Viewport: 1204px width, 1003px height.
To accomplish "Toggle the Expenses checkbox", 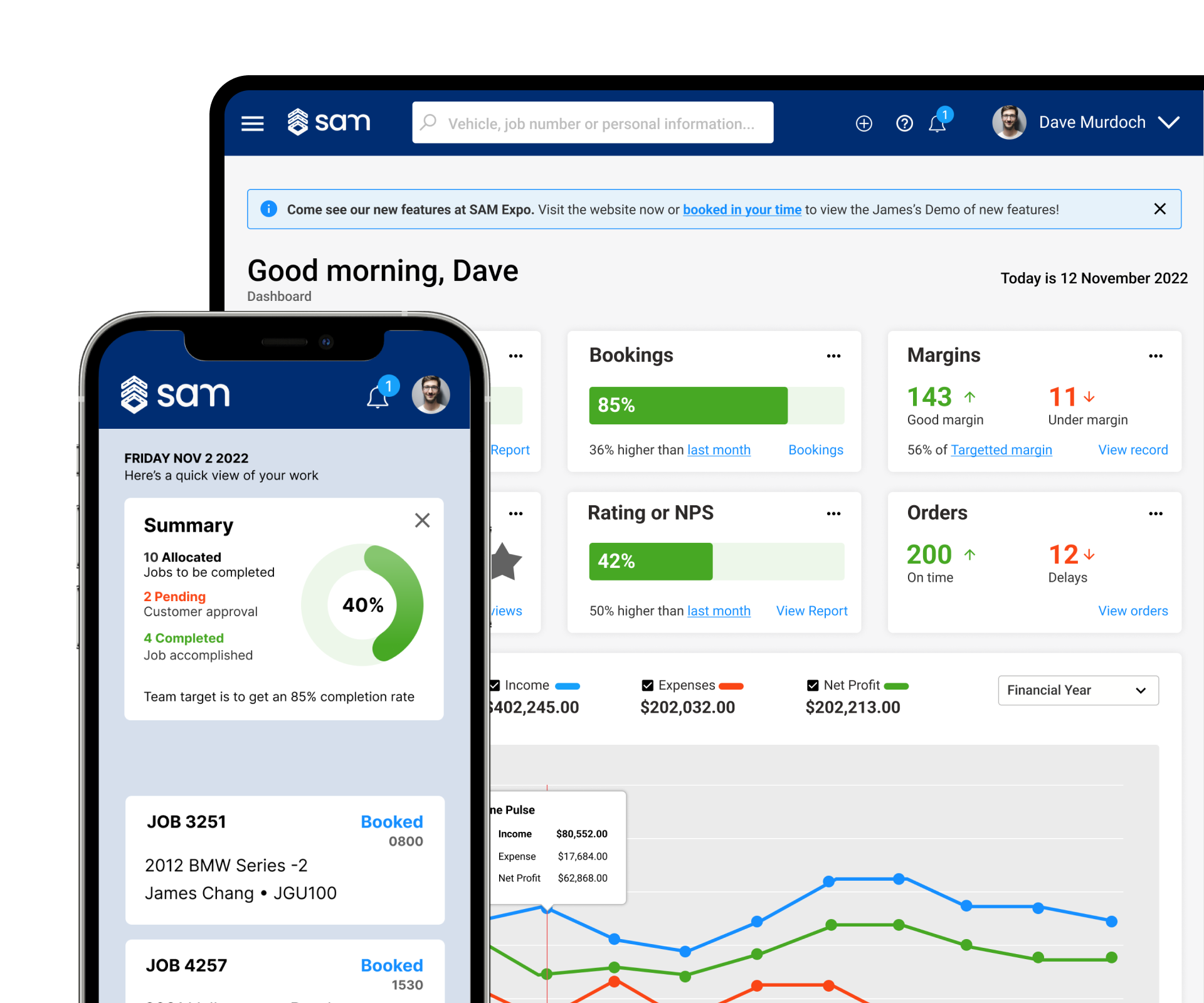I will (648, 686).
